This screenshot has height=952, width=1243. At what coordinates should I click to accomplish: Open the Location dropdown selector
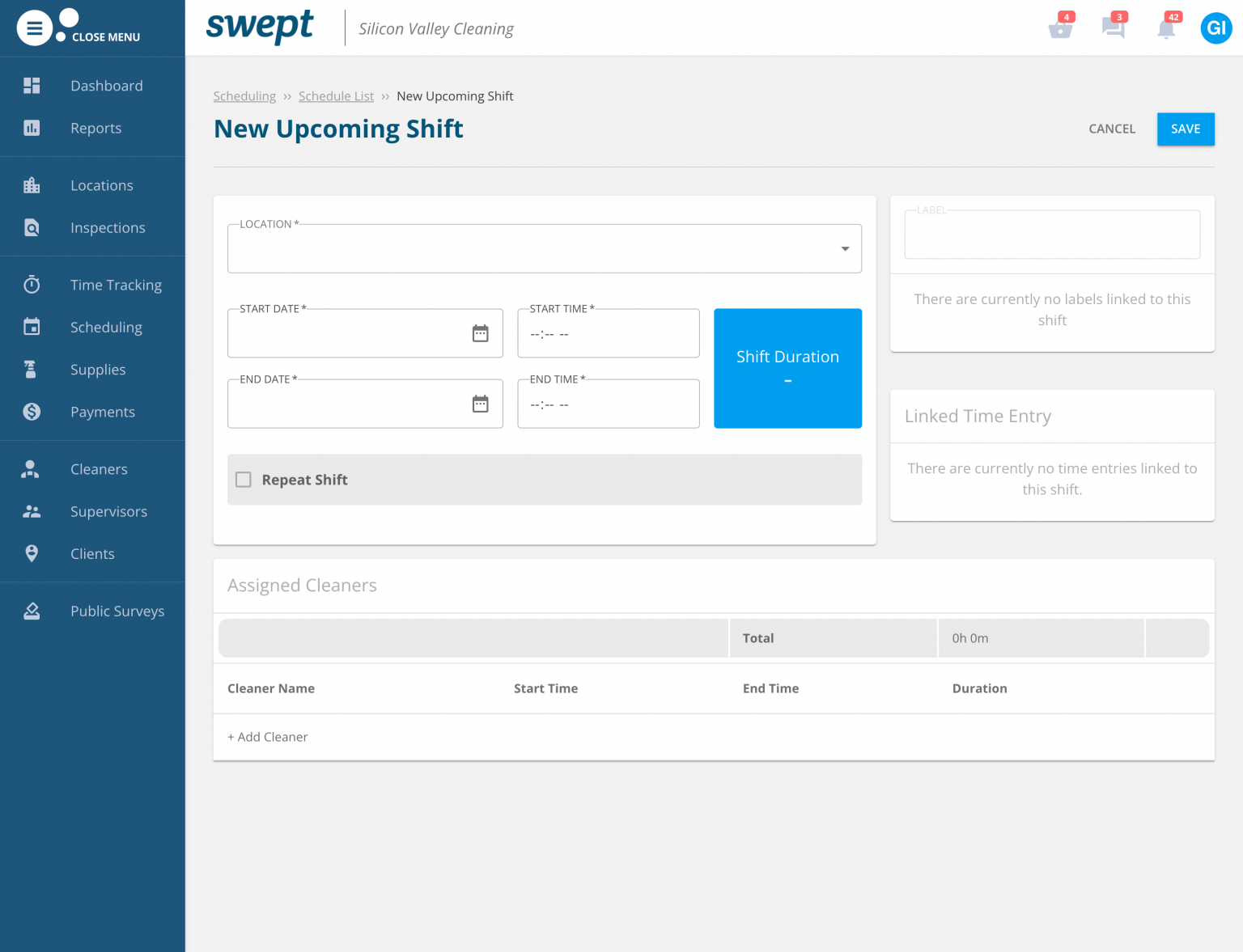(x=844, y=248)
